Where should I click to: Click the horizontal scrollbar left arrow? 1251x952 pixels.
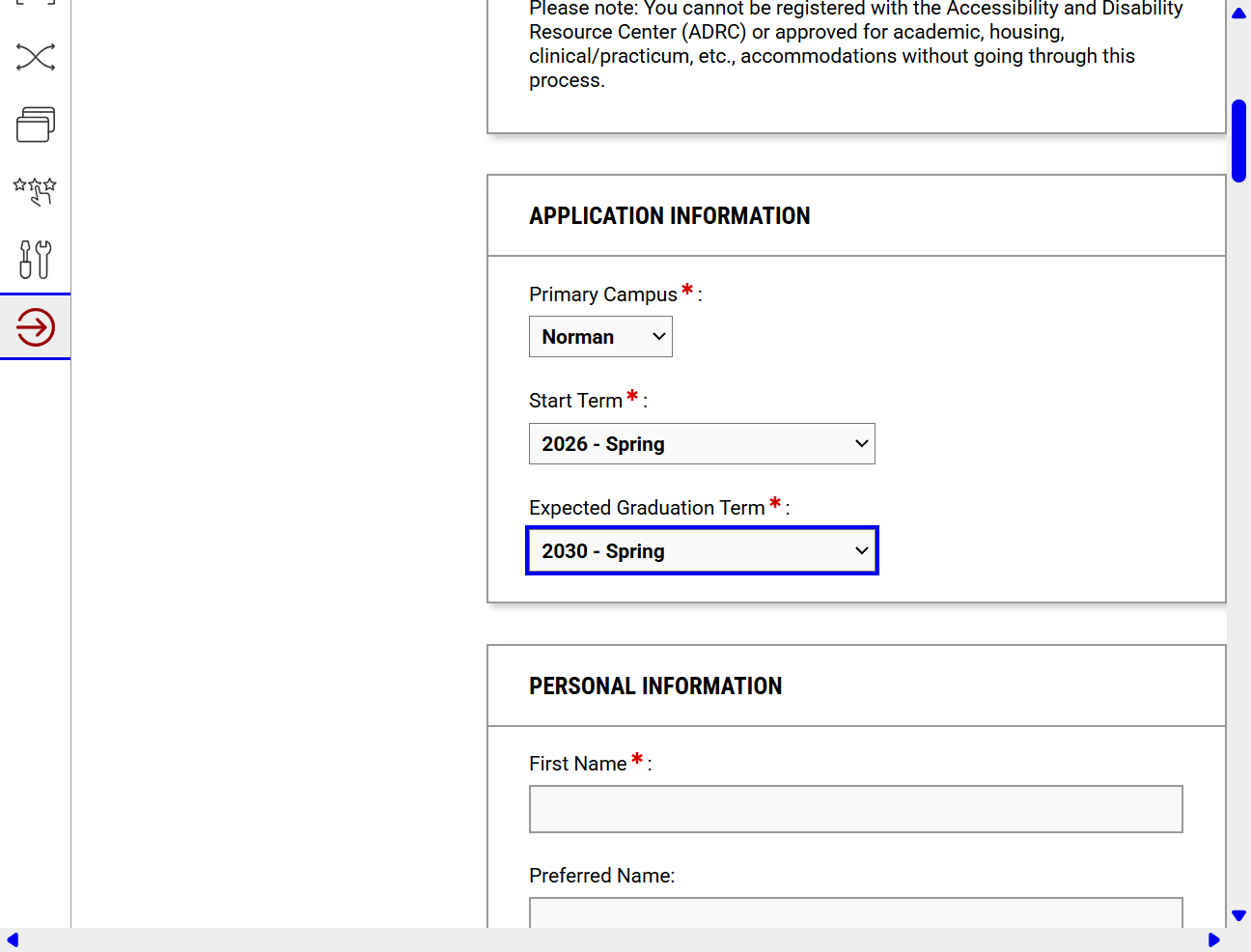(13, 940)
